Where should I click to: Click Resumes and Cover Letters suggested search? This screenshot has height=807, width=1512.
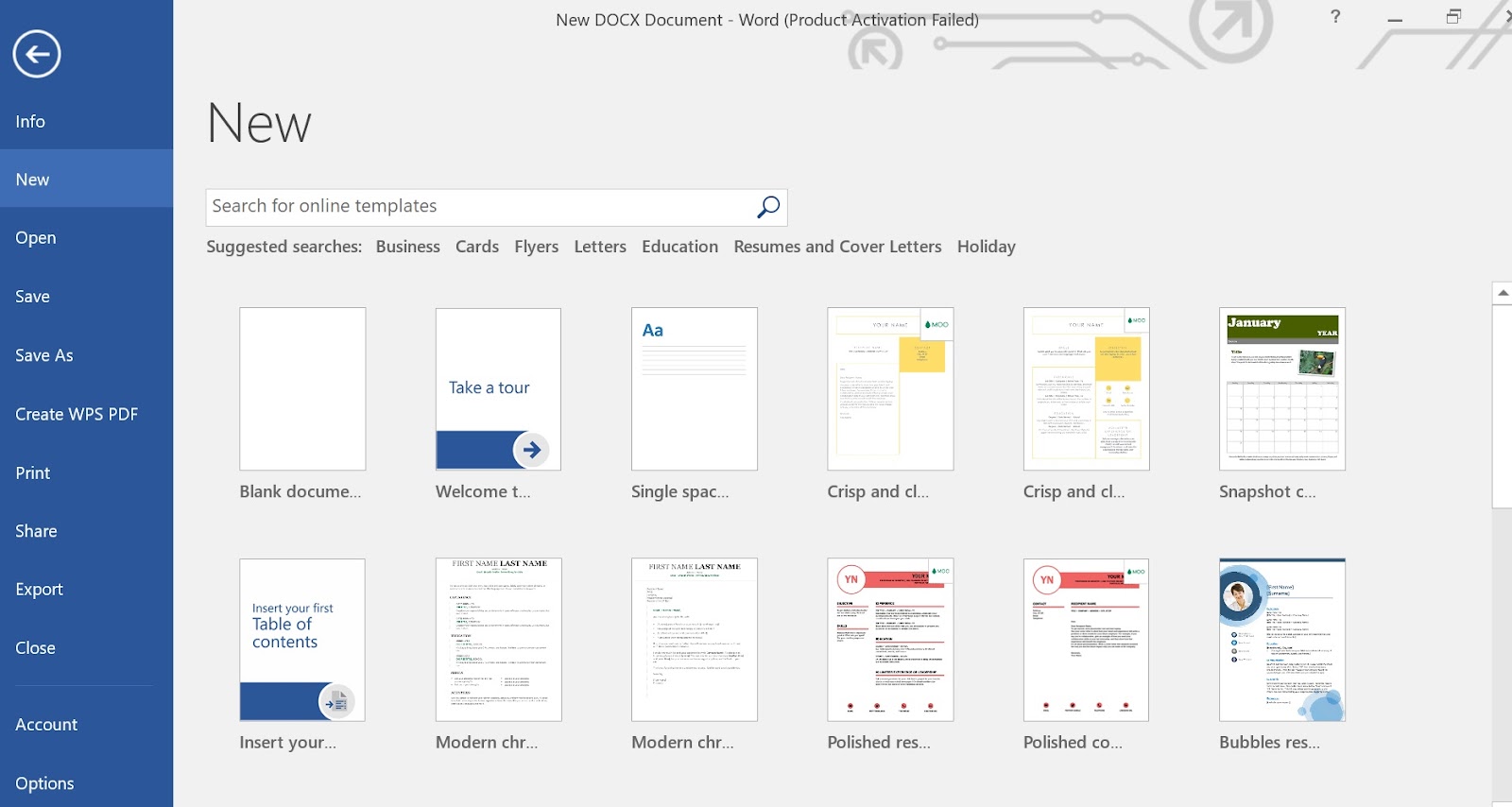(x=838, y=247)
